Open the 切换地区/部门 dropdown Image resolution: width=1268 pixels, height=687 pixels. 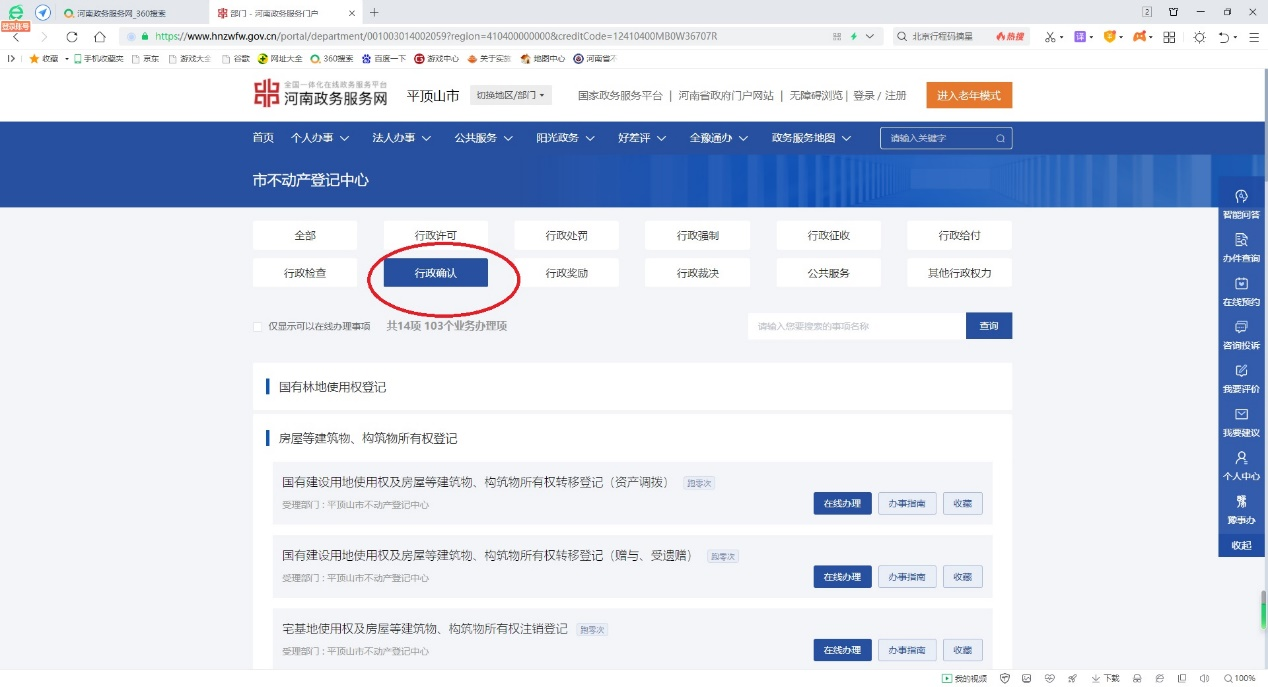tap(510, 96)
